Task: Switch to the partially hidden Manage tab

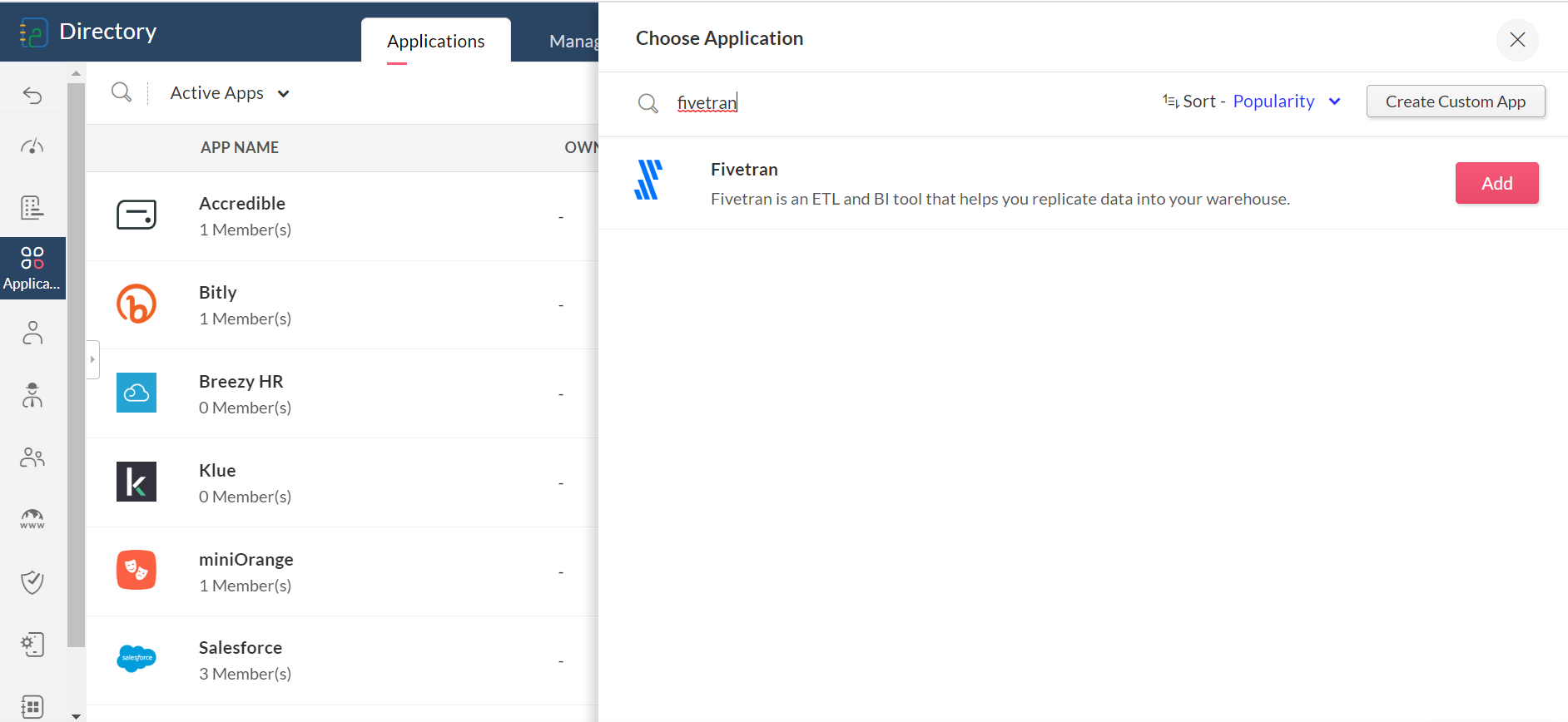Action: click(x=573, y=41)
